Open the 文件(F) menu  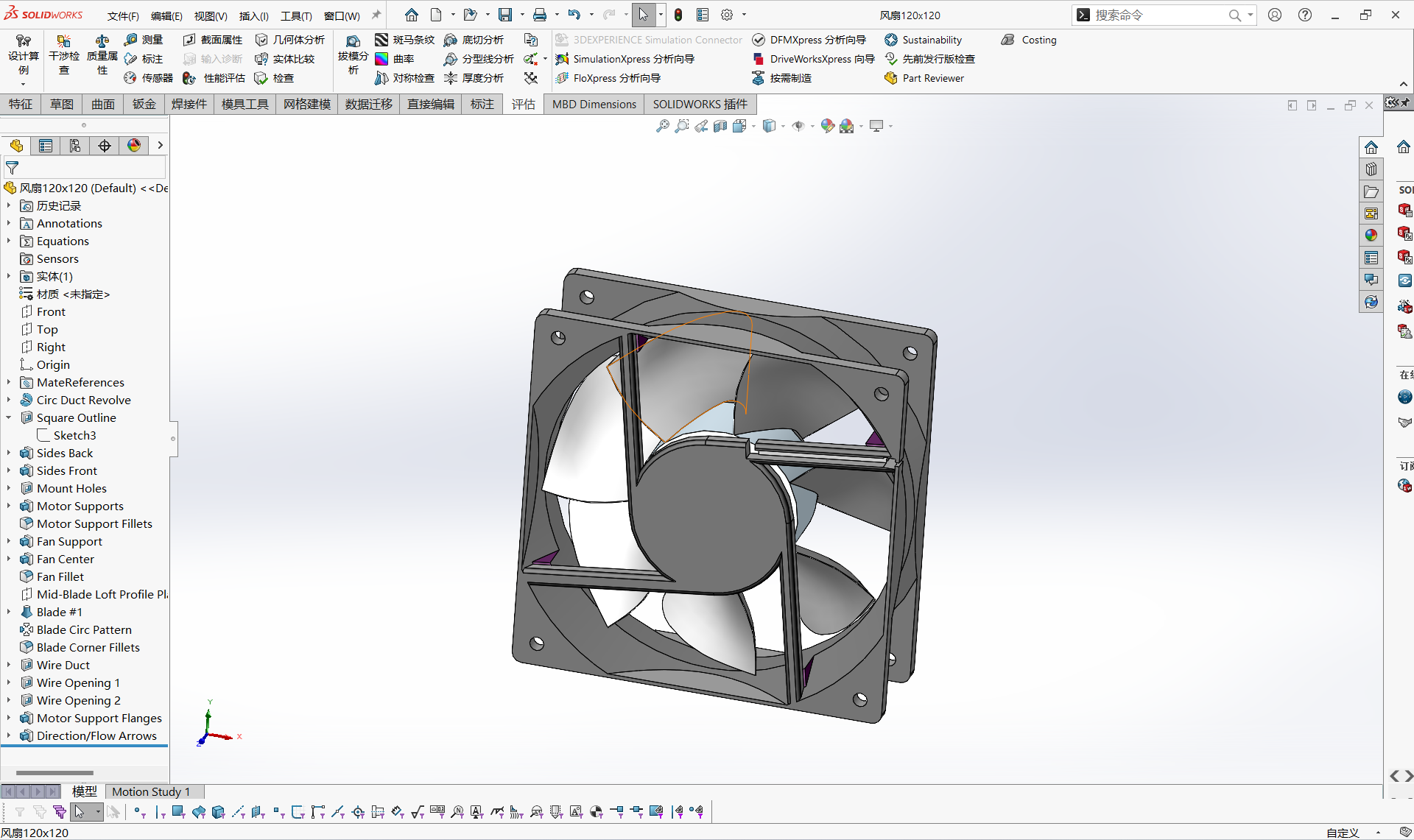(123, 15)
